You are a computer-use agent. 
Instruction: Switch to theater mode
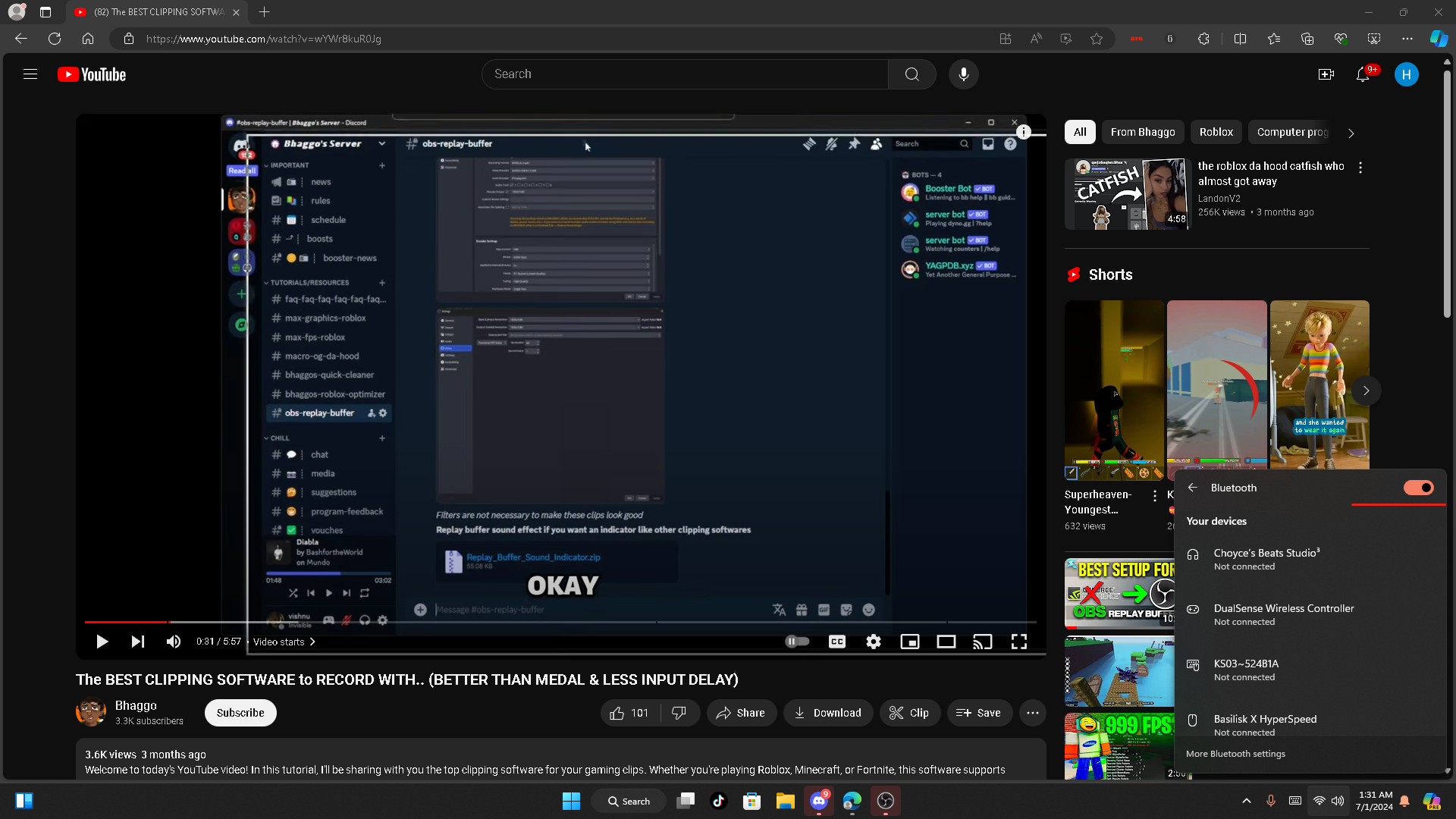(946, 642)
